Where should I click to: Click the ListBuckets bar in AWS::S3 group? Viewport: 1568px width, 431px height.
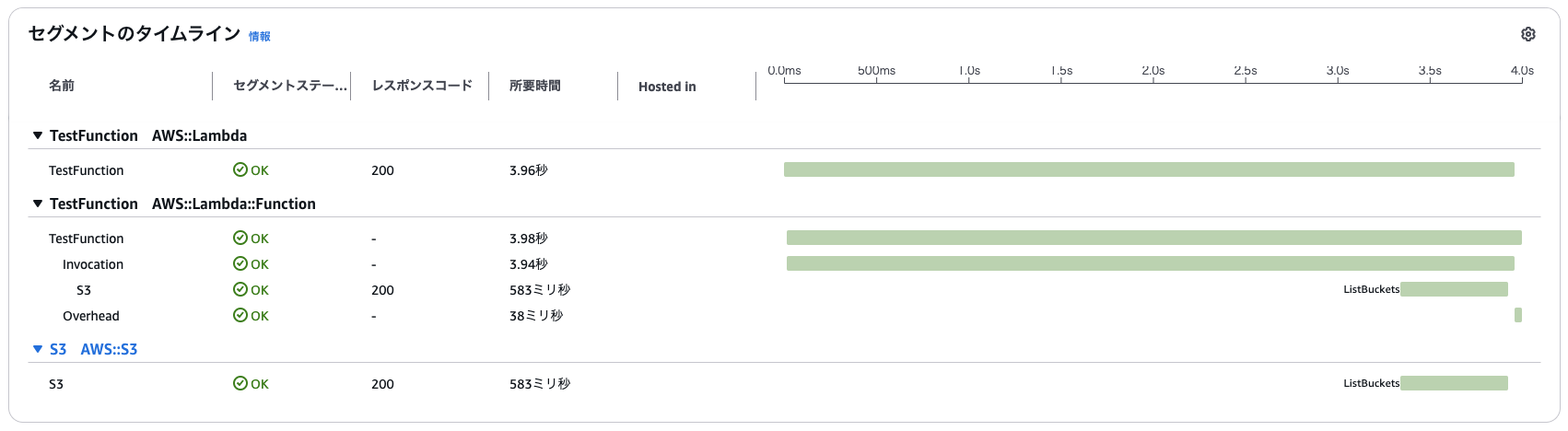coord(1454,383)
